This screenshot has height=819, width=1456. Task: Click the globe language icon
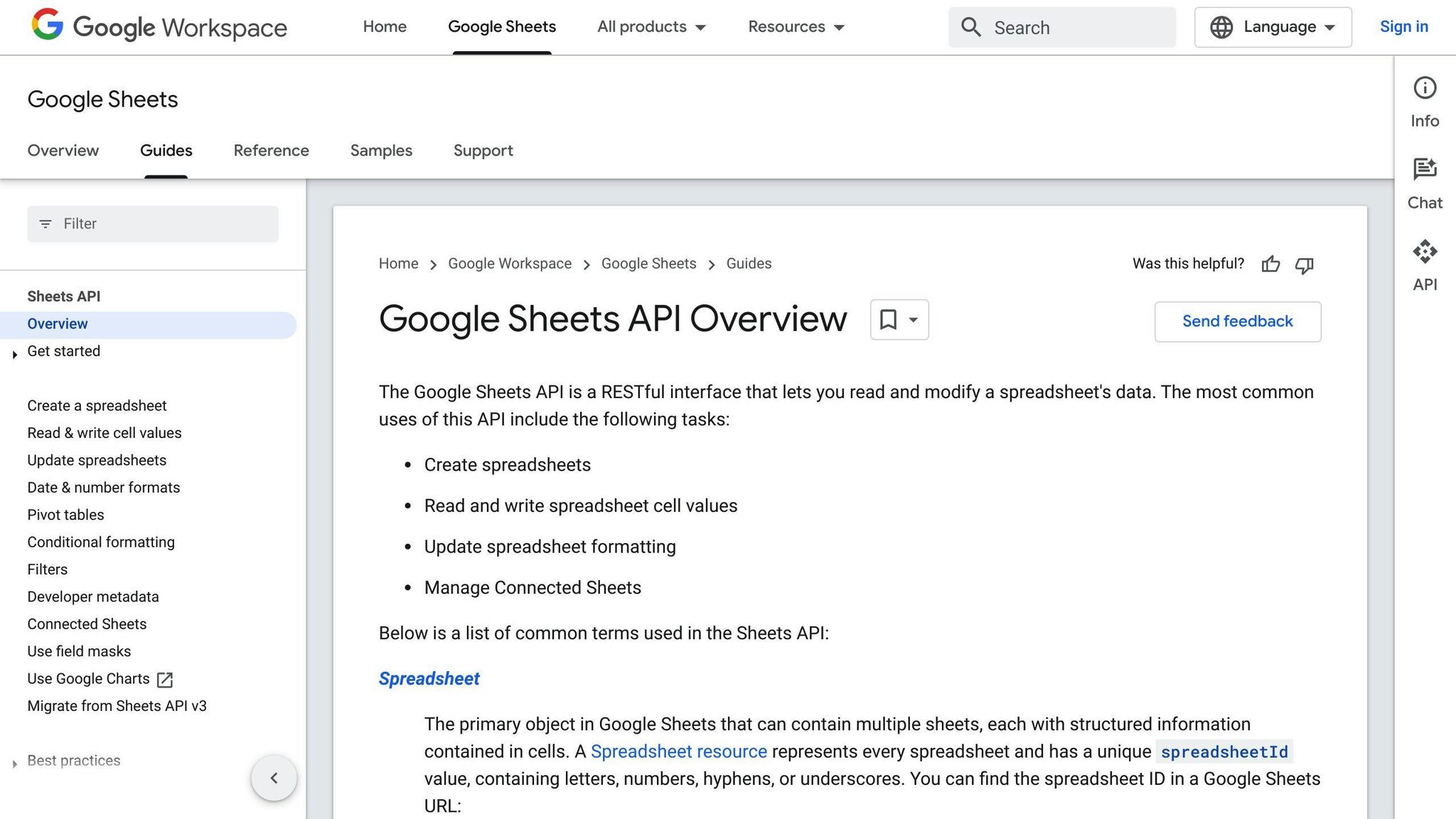pos(1221,27)
